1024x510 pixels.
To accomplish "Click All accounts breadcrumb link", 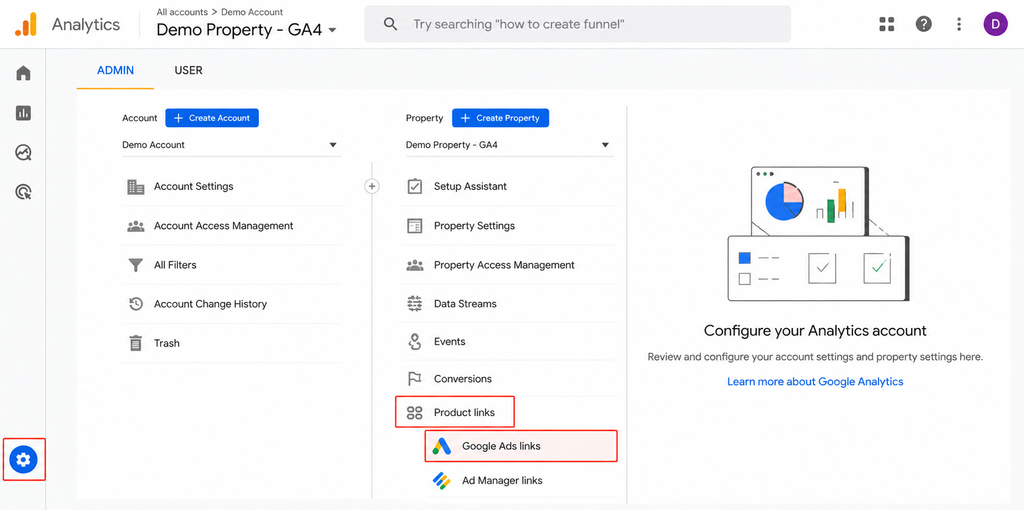I will 182,12.
